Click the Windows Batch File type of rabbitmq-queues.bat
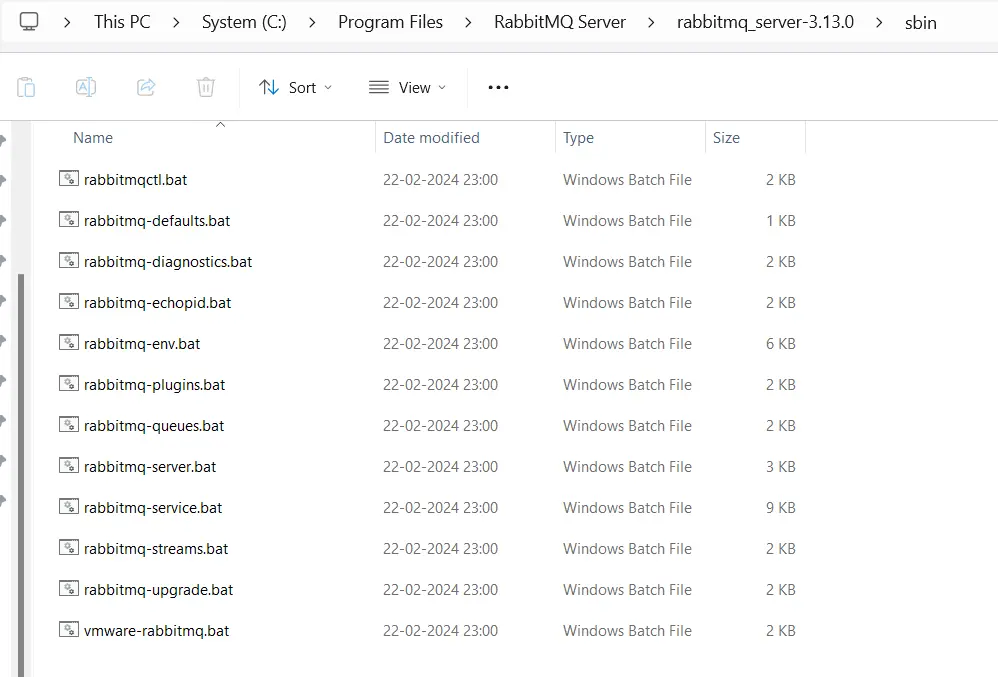 (627, 426)
